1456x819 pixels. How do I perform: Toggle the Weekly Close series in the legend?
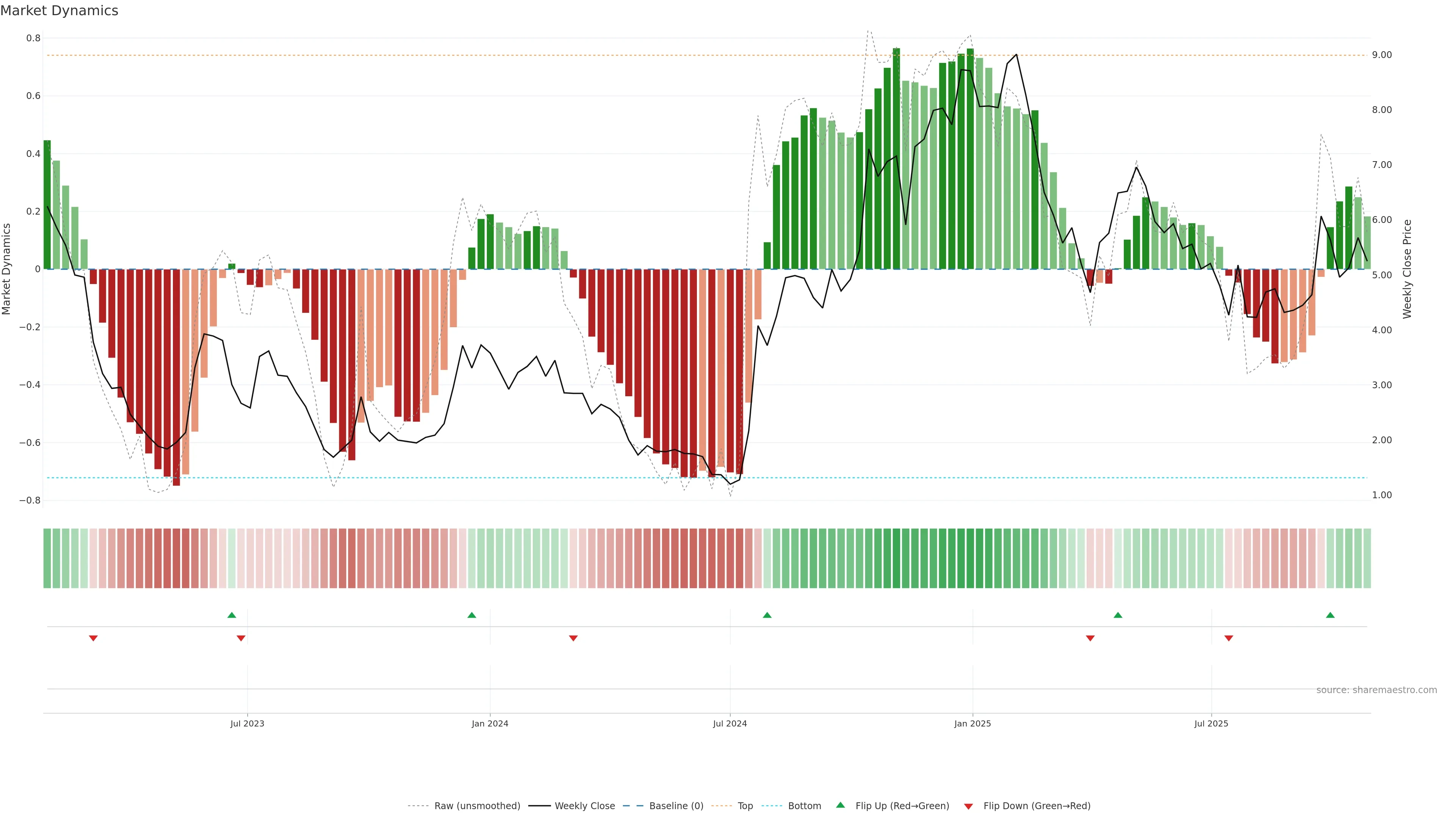tap(584, 806)
